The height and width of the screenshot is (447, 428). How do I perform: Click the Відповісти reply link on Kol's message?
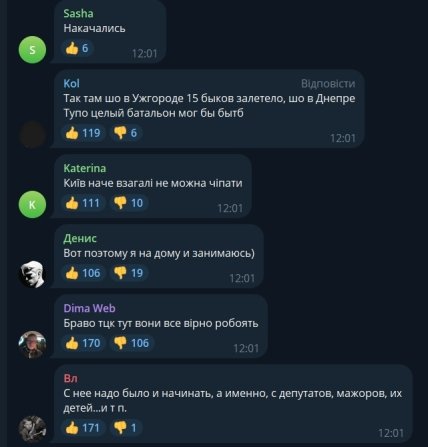tap(328, 83)
